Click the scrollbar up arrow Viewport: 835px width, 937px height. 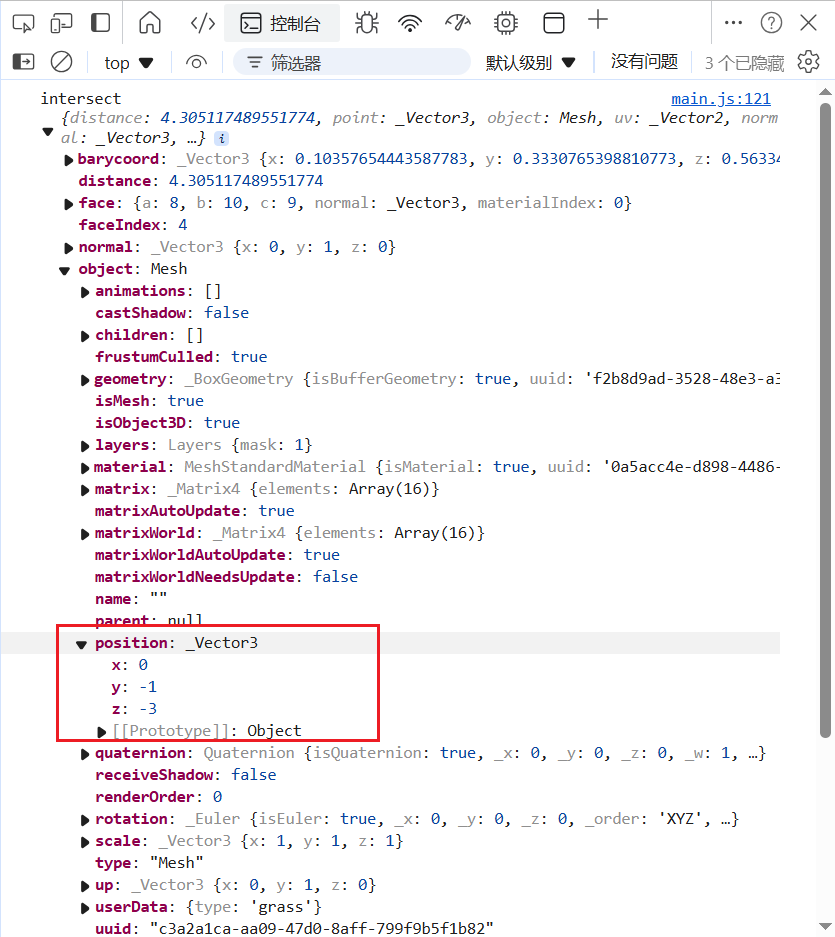[x=825, y=92]
